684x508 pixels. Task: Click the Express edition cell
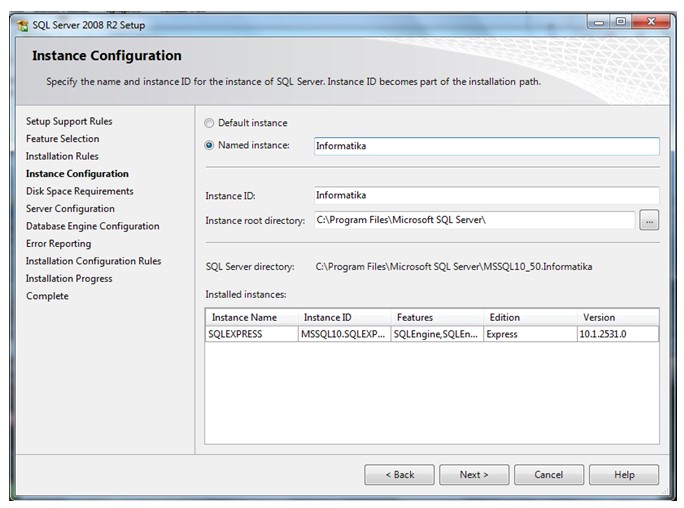[530, 334]
